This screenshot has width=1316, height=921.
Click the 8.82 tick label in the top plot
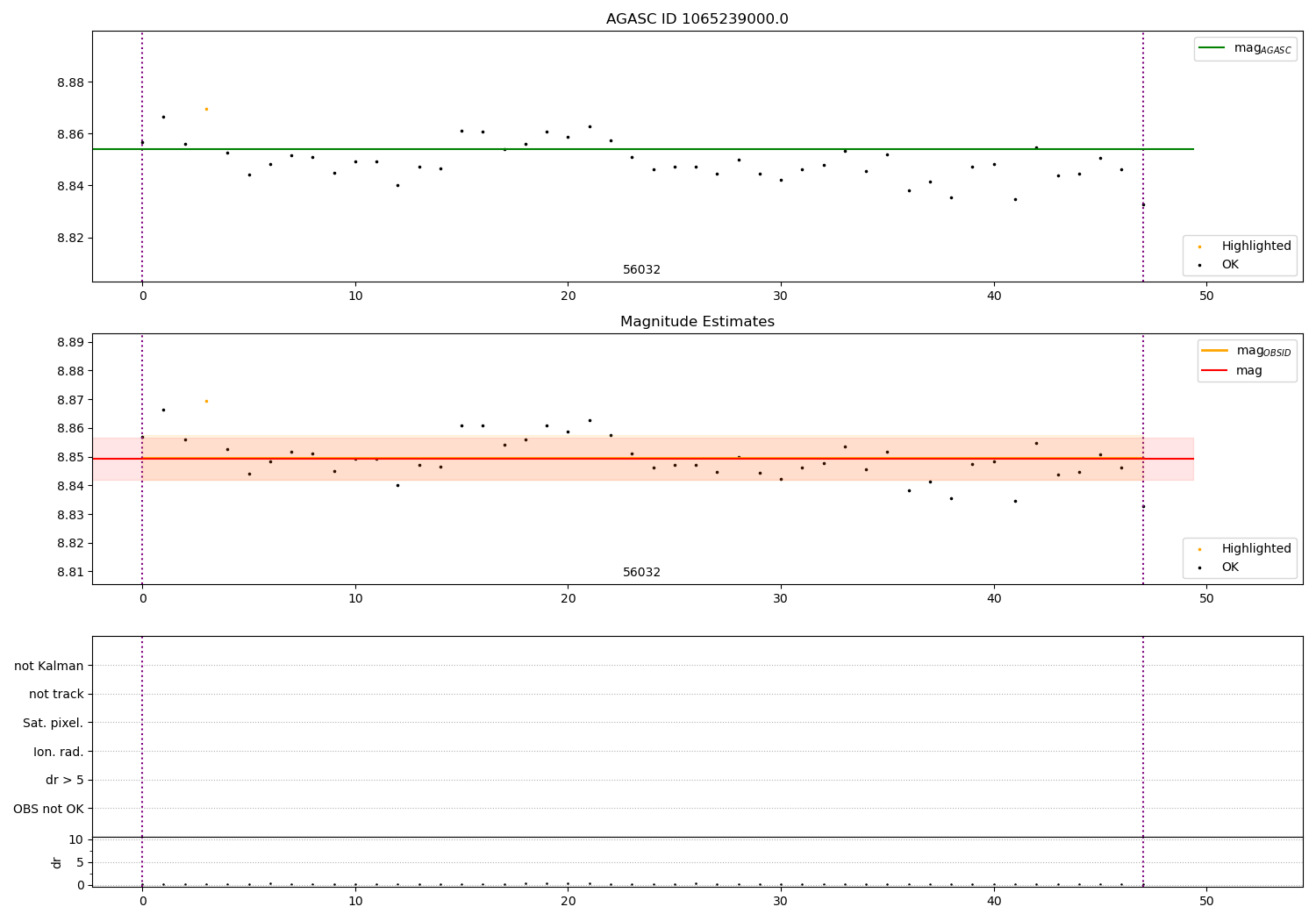tap(70, 238)
